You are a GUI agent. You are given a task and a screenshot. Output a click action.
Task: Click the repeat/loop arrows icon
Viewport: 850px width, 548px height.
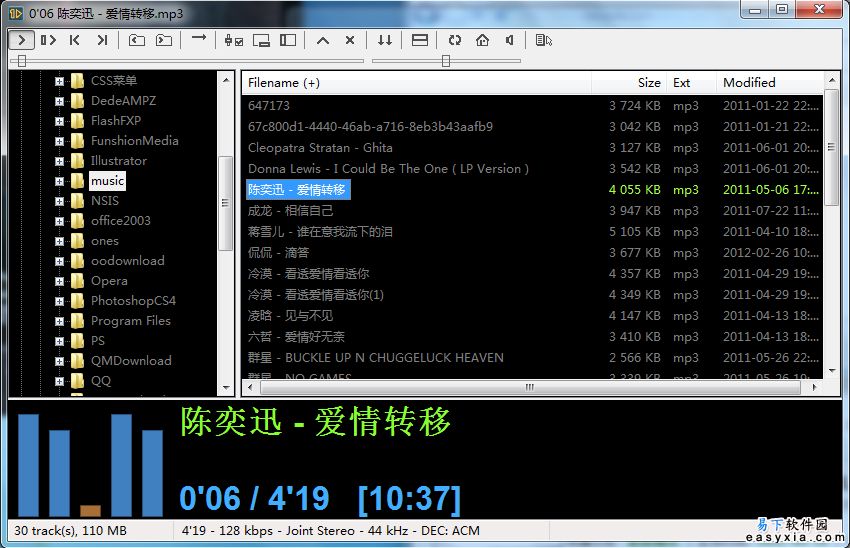pos(456,40)
